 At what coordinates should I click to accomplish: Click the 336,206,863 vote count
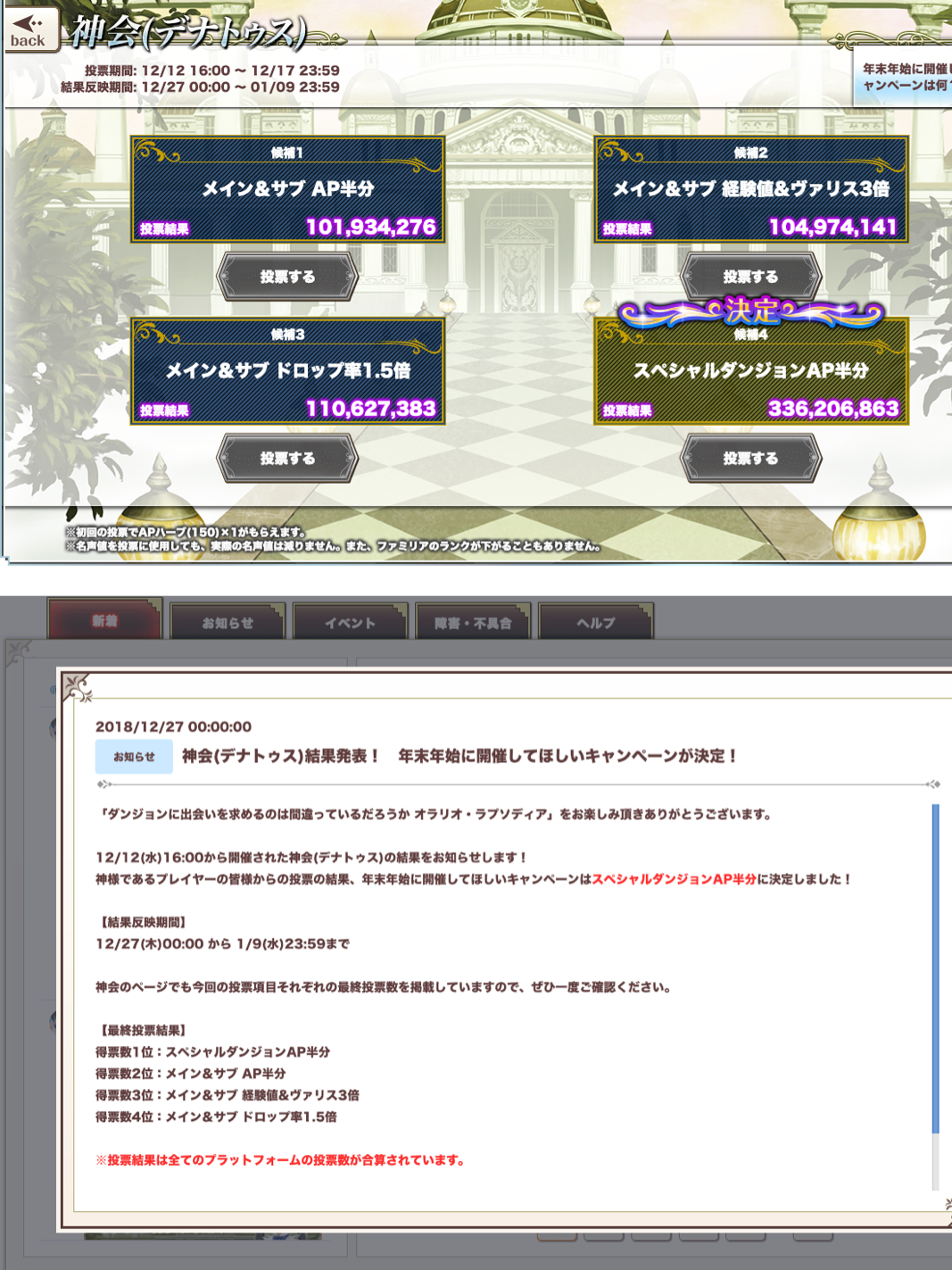pos(832,409)
